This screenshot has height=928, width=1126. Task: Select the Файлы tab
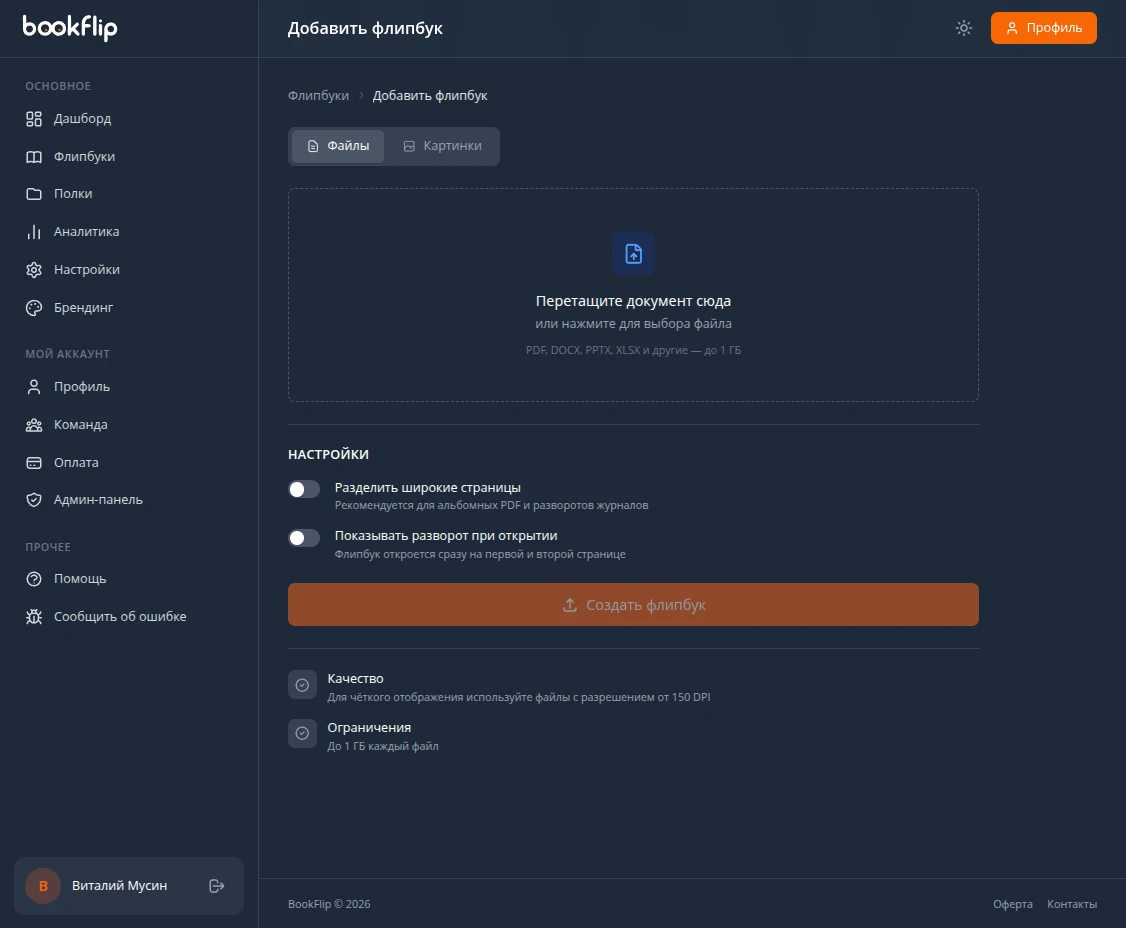pos(338,146)
